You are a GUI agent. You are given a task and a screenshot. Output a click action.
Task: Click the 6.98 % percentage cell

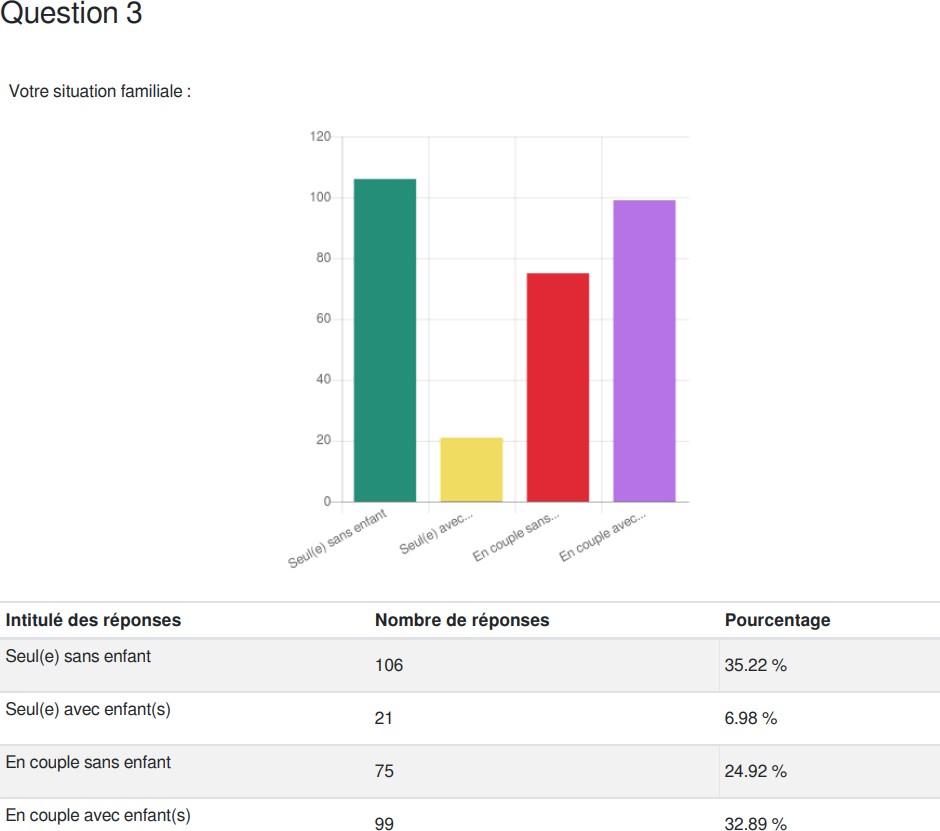pos(751,718)
